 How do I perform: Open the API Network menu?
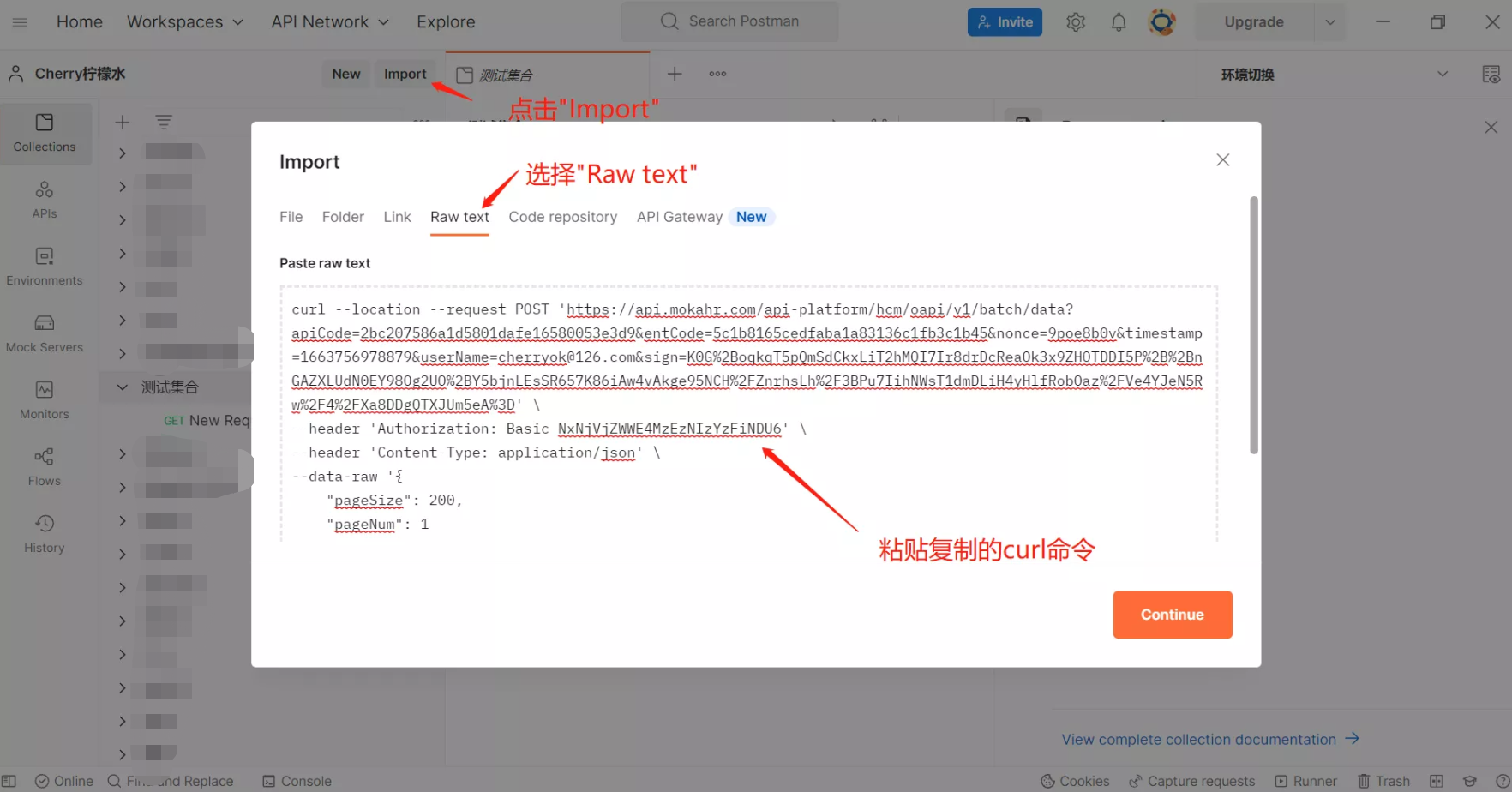(330, 22)
